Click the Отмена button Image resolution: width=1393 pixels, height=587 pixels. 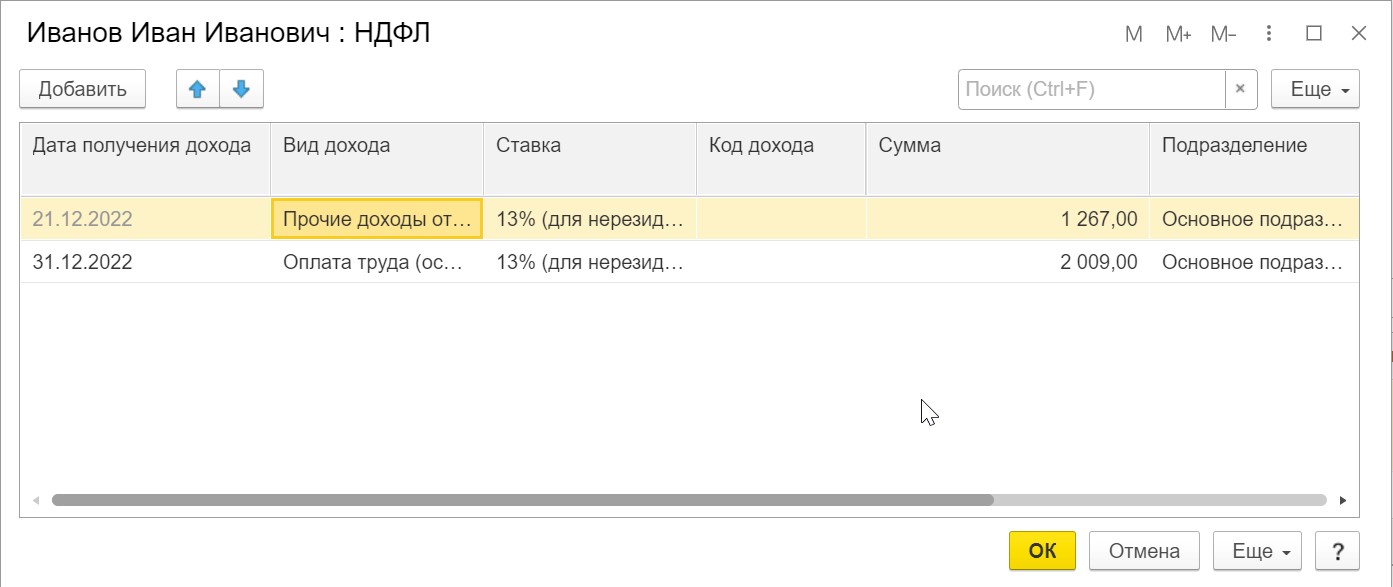click(1145, 551)
